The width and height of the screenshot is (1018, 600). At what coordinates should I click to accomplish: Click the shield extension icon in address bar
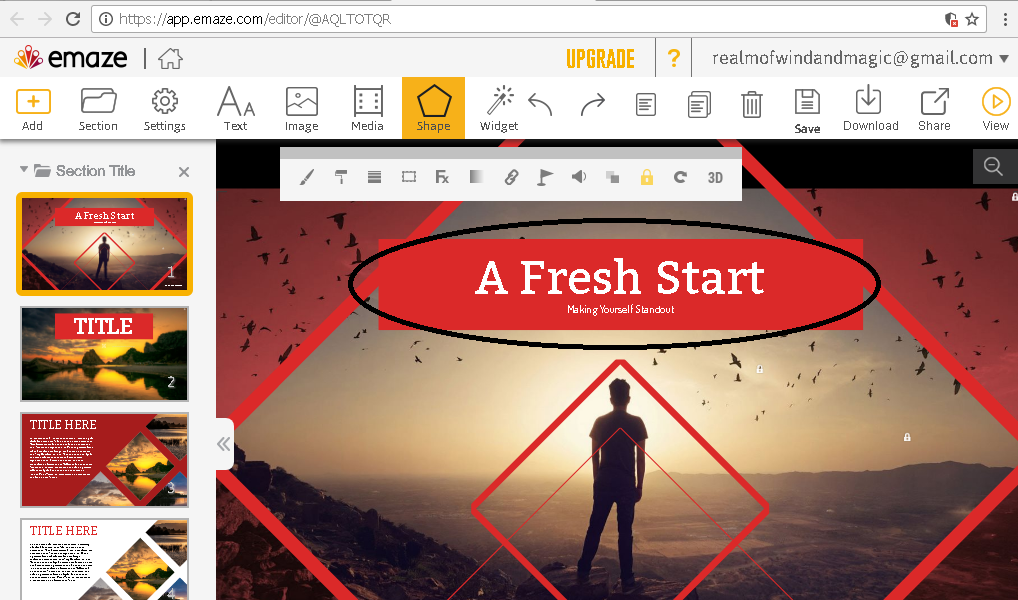click(951, 19)
